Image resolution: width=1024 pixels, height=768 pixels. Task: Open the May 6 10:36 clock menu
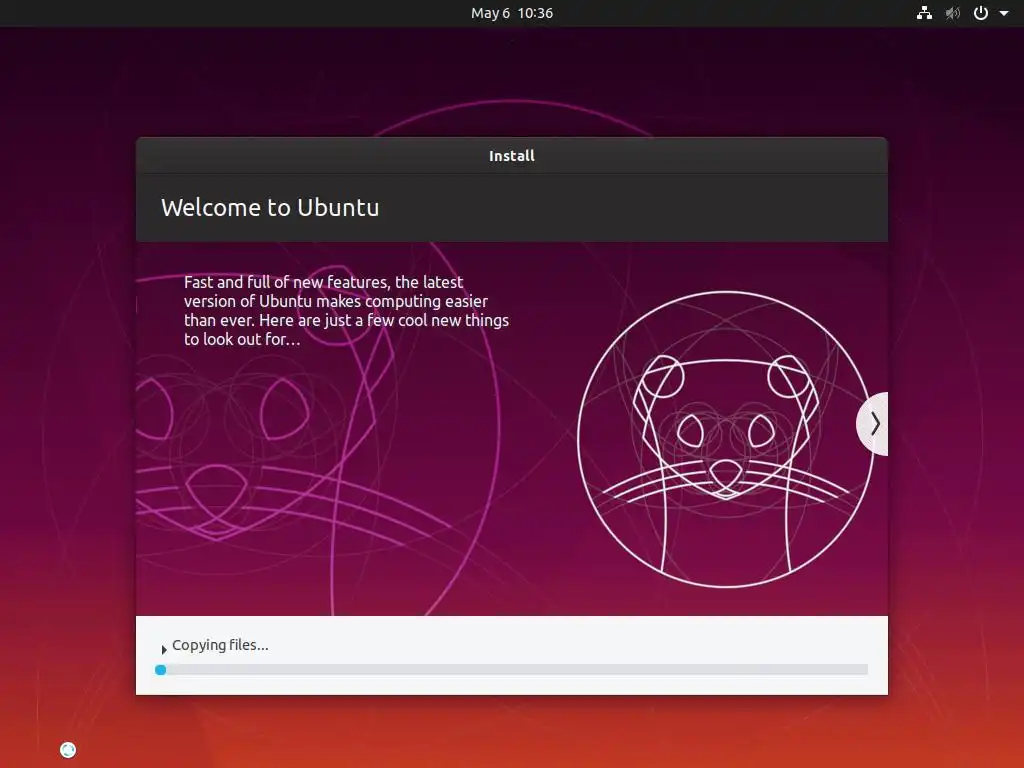pyautogui.click(x=512, y=13)
